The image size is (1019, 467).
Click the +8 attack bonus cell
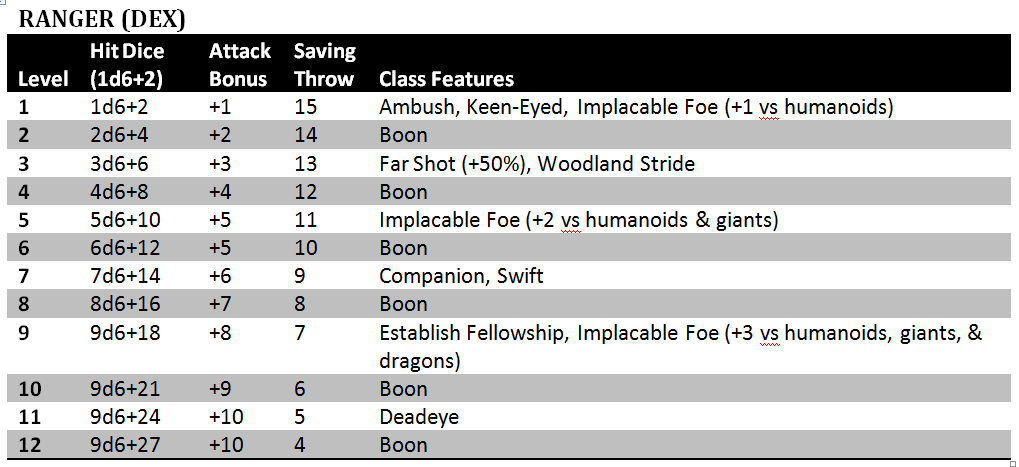coord(220,332)
